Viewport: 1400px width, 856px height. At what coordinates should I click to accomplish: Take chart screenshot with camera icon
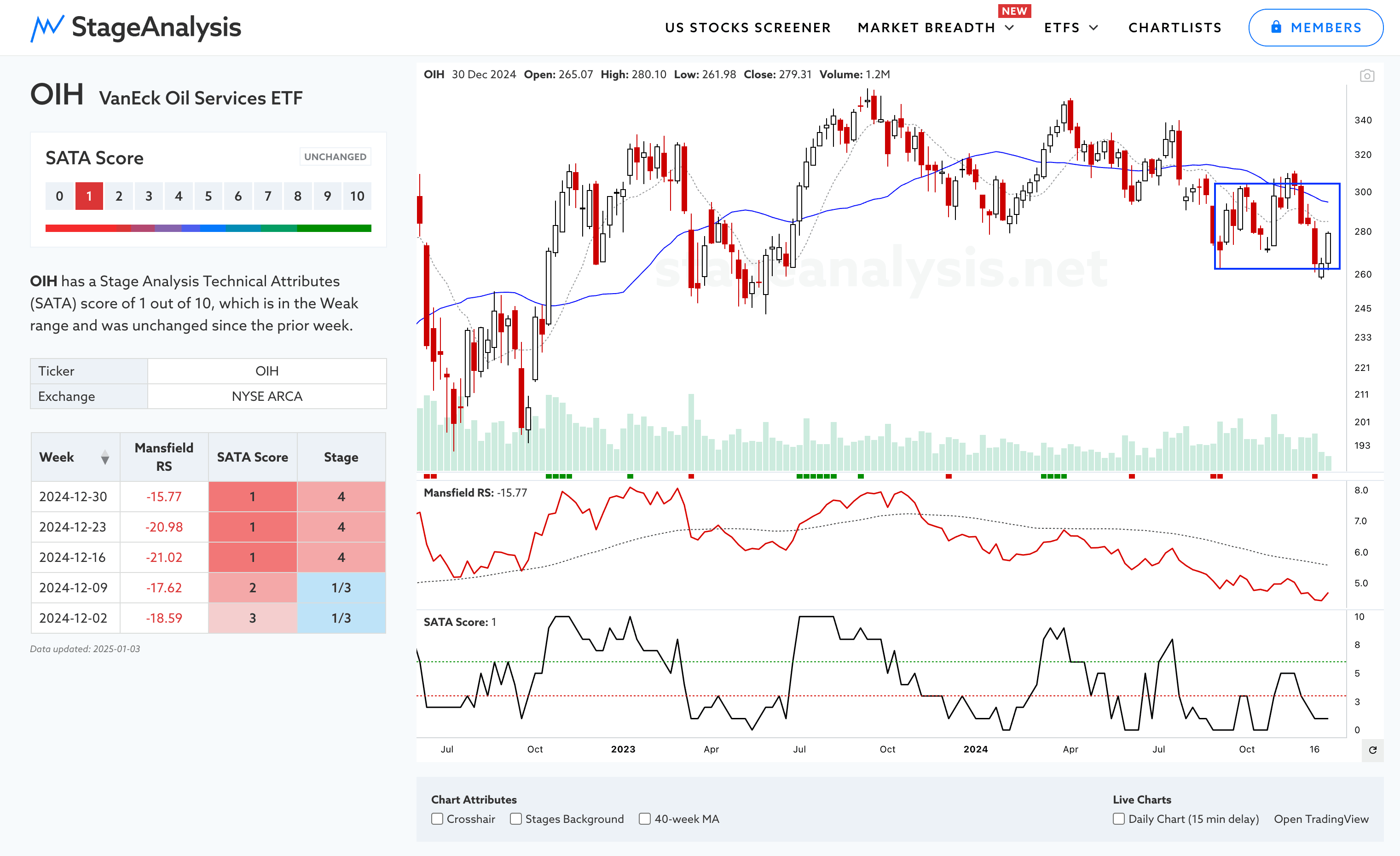pos(1367,75)
